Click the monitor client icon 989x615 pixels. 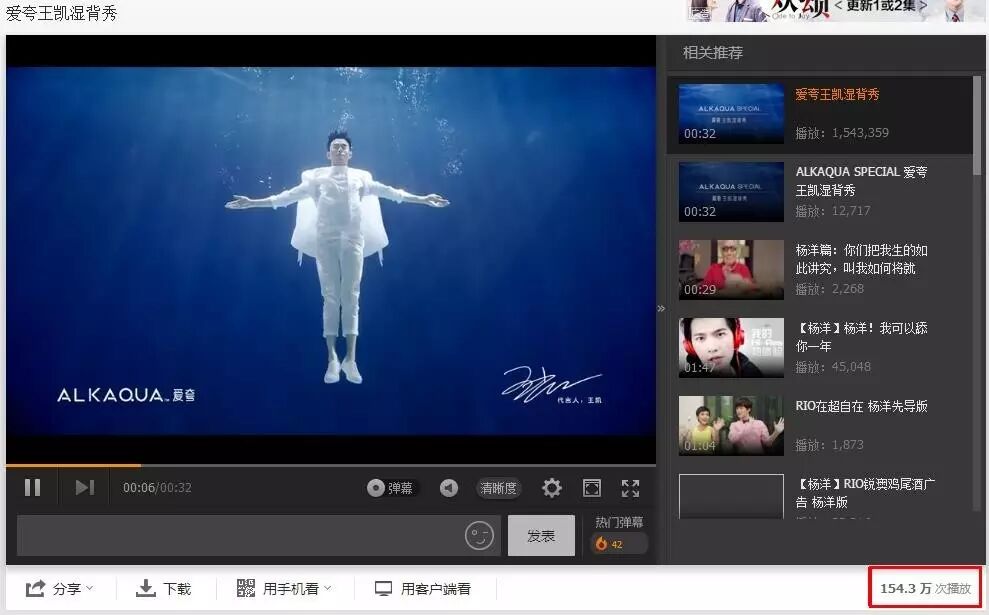[383, 589]
